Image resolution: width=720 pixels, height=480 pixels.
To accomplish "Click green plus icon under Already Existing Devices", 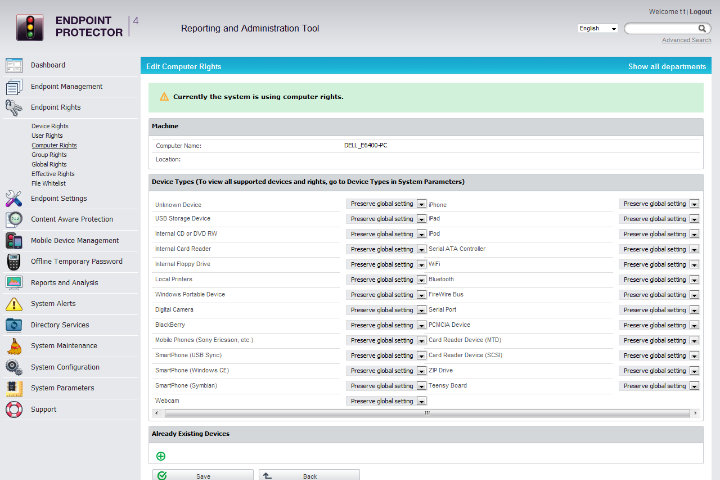I will point(161,456).
